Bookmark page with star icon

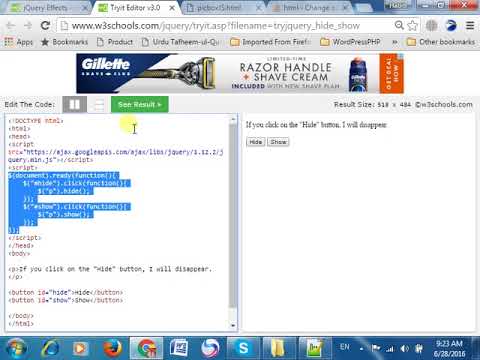pos(412,25)
